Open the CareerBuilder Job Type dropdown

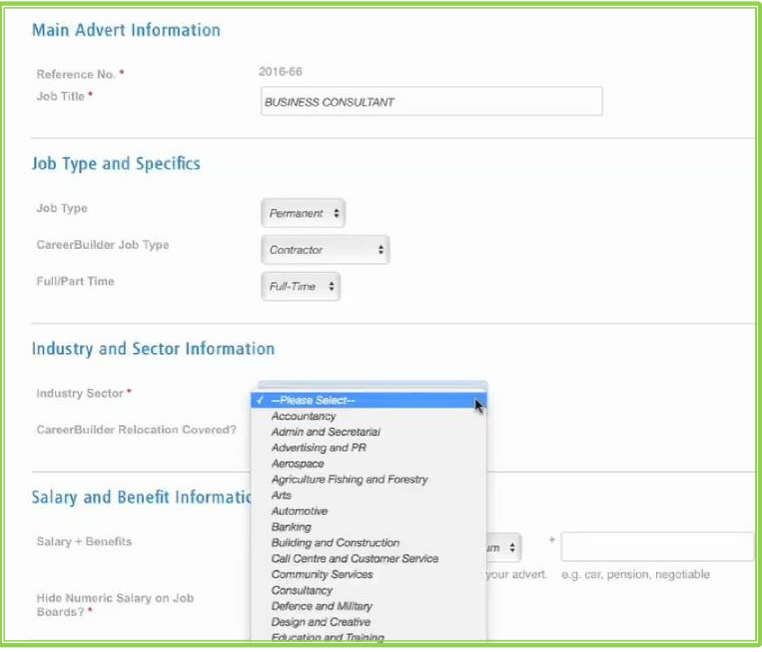pos(325,250)
